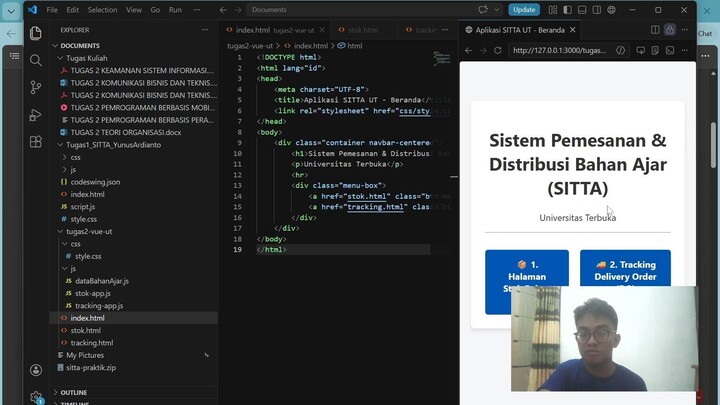
Task: Open the View menu
Action: [134, 10]
